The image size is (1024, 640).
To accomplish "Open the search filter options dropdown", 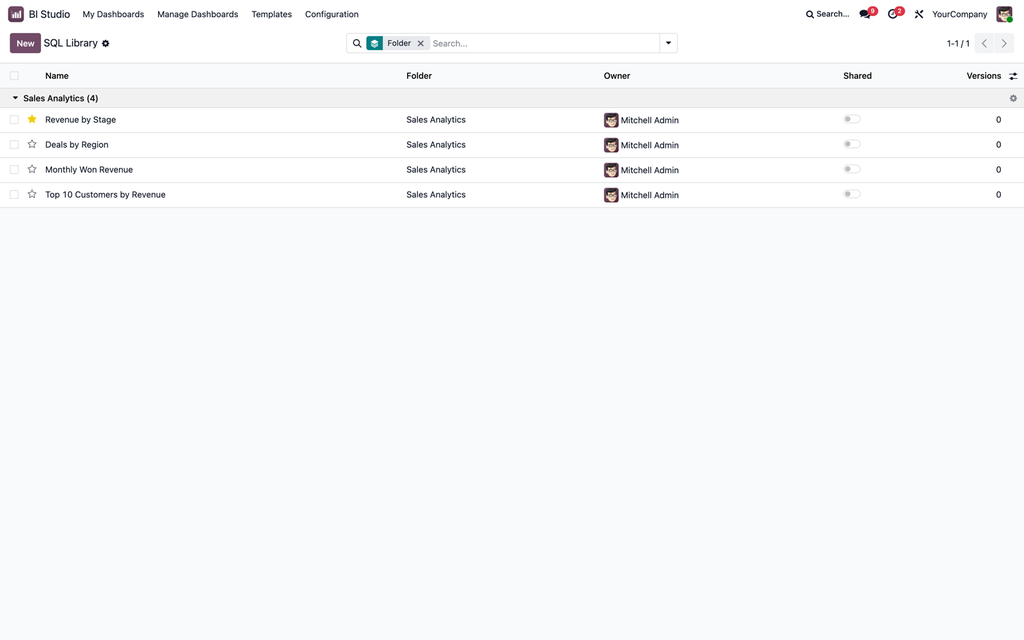I will 668,43.
